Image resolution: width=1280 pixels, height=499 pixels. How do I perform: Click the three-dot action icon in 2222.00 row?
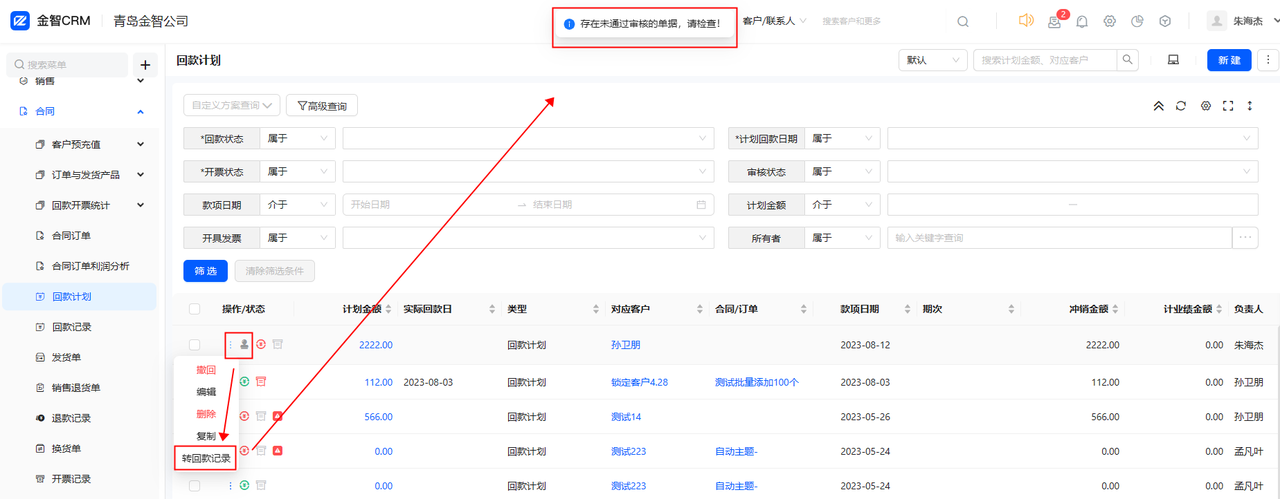(x=230, y=344)
